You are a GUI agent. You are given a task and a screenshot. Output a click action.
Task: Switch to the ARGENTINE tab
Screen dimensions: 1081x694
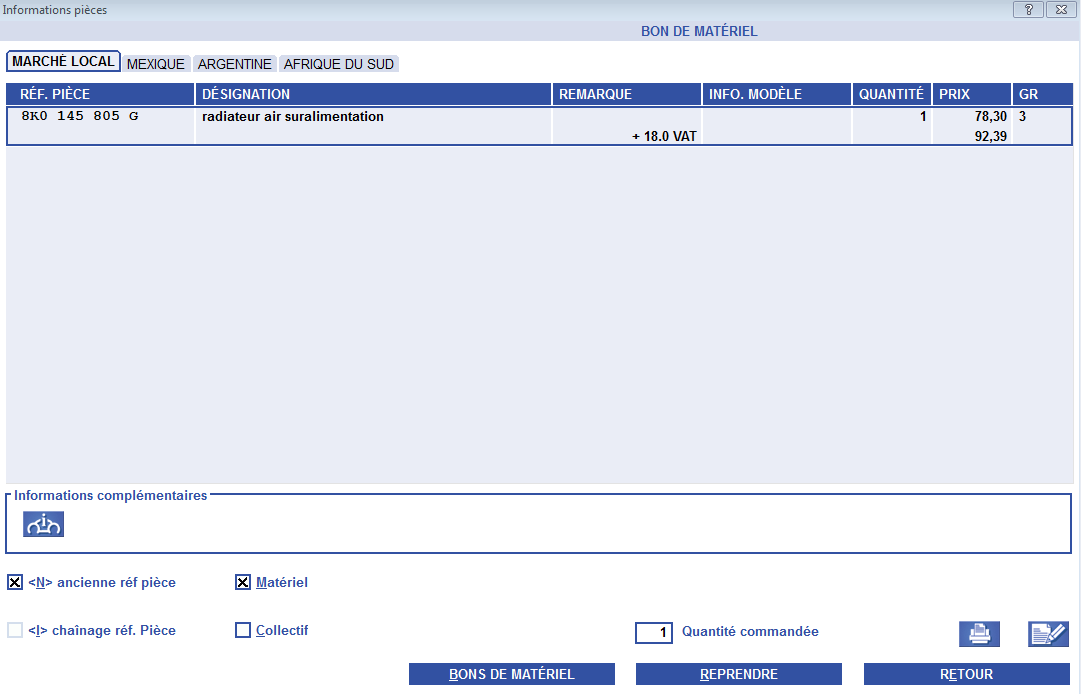[235, 64]
